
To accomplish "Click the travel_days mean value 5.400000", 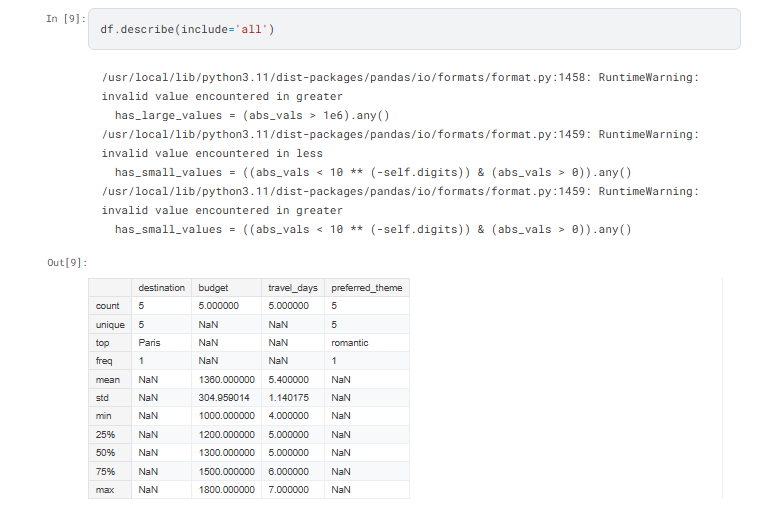I will 288,380.
